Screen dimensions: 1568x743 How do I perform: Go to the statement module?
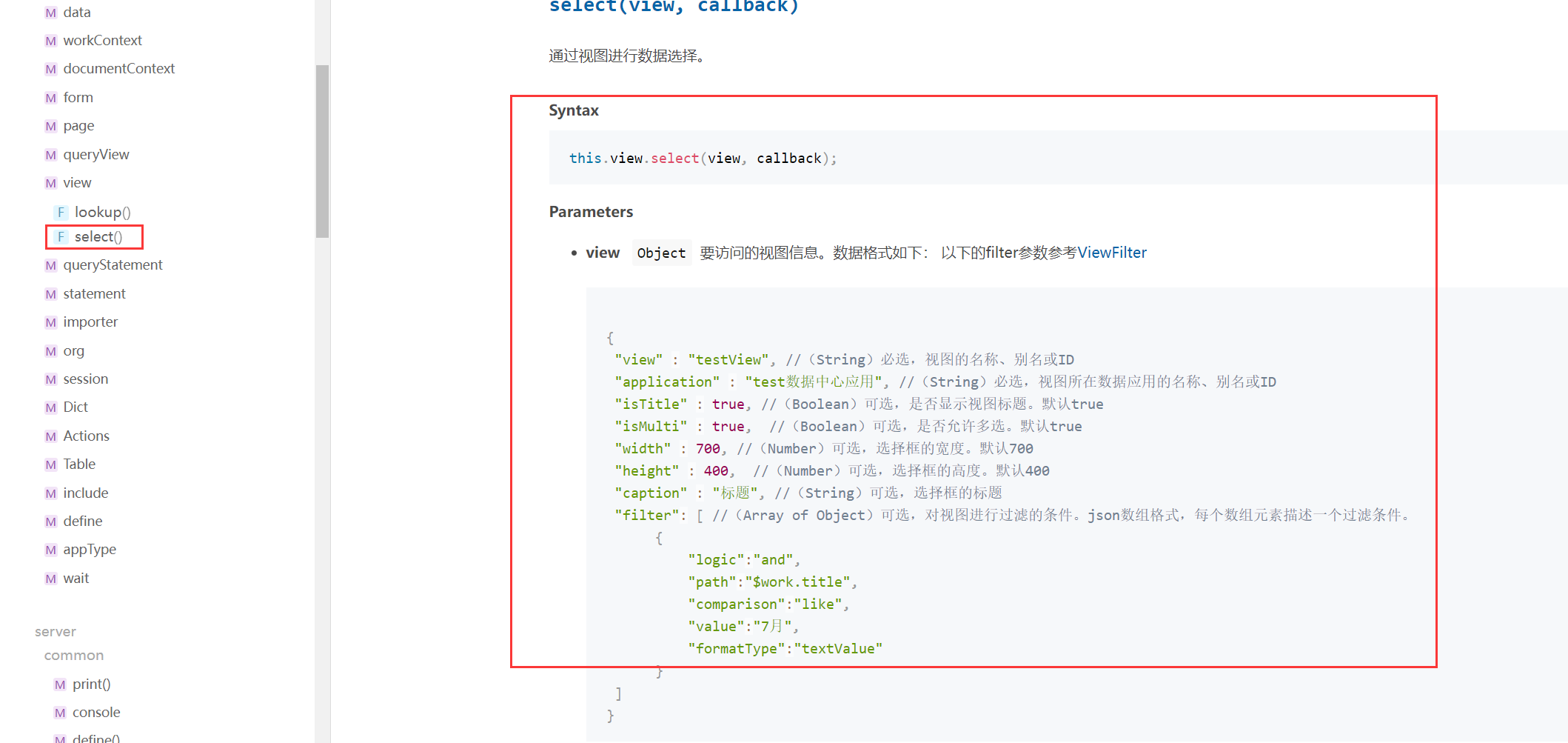pyautogui.click(x=94, y=294)
